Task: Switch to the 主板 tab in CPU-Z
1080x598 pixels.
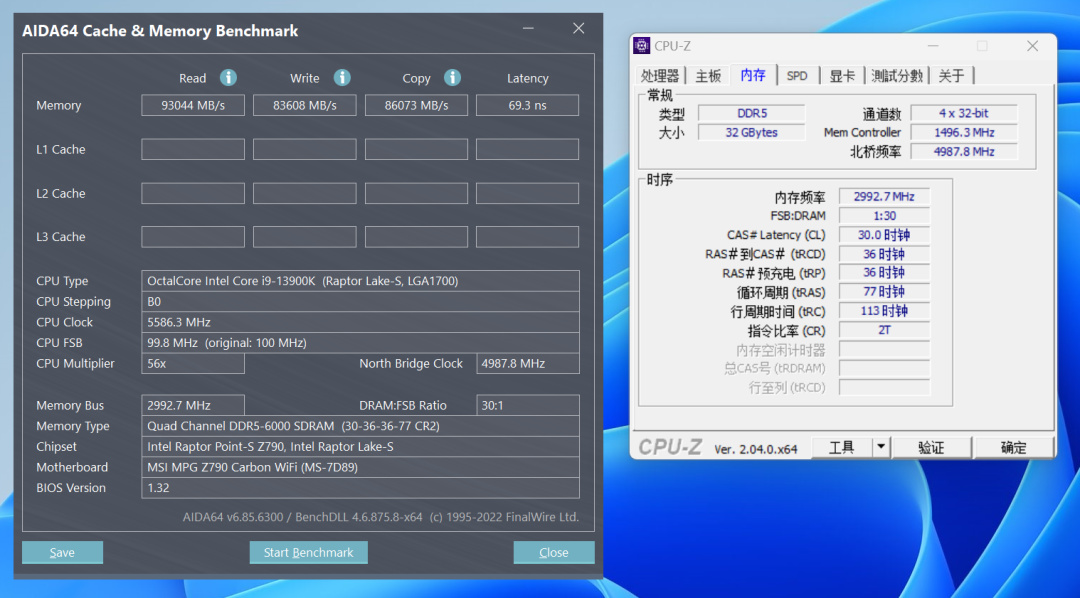Action: pyautogui.click(x=708, y=76)
